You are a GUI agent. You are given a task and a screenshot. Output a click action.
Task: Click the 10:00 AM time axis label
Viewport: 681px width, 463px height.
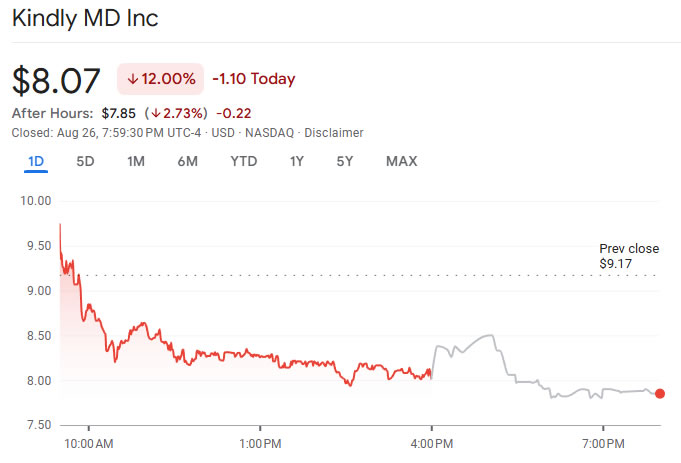click(x=88, y=441)
